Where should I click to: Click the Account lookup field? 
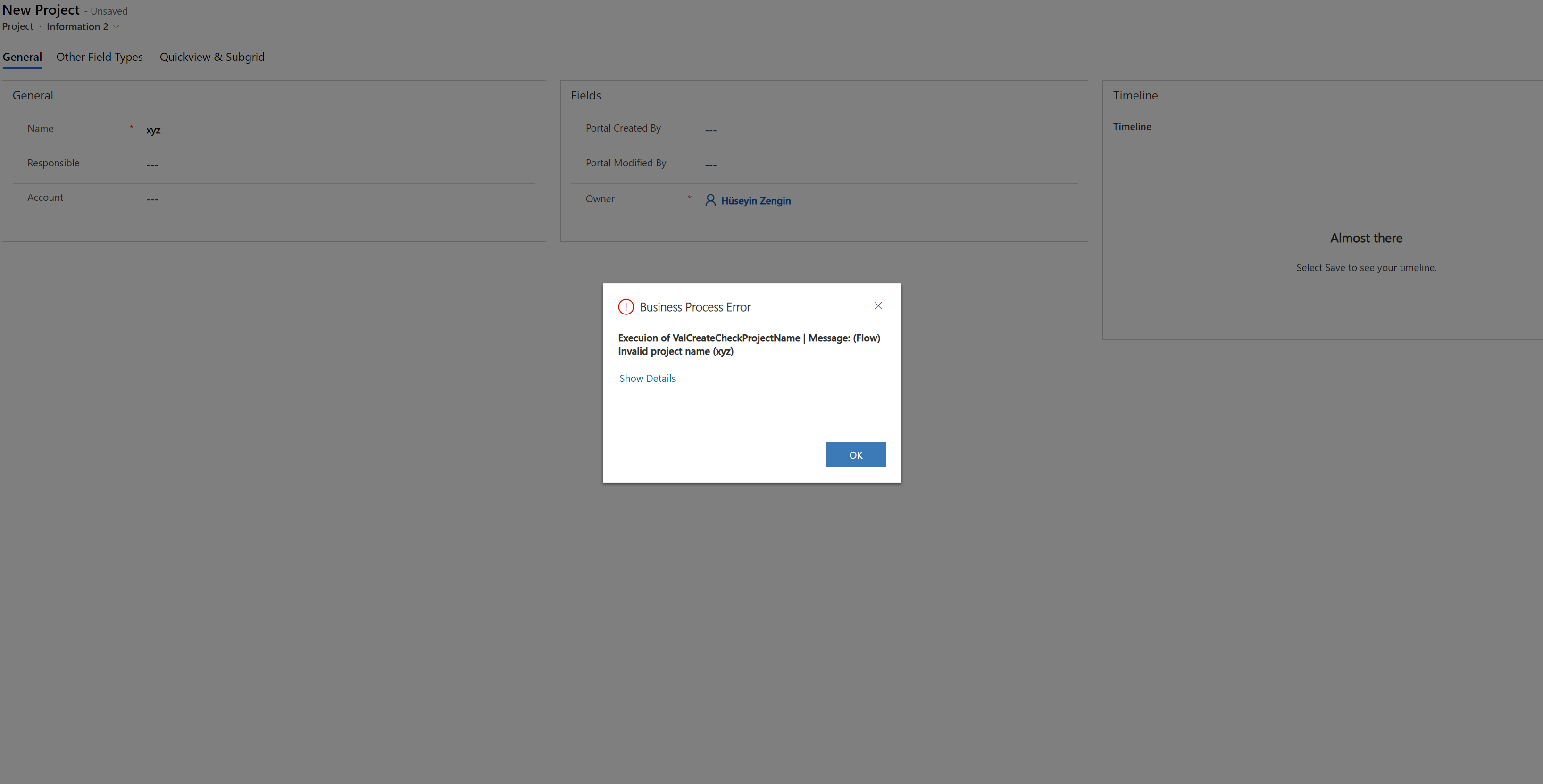(x=152, y=199)
